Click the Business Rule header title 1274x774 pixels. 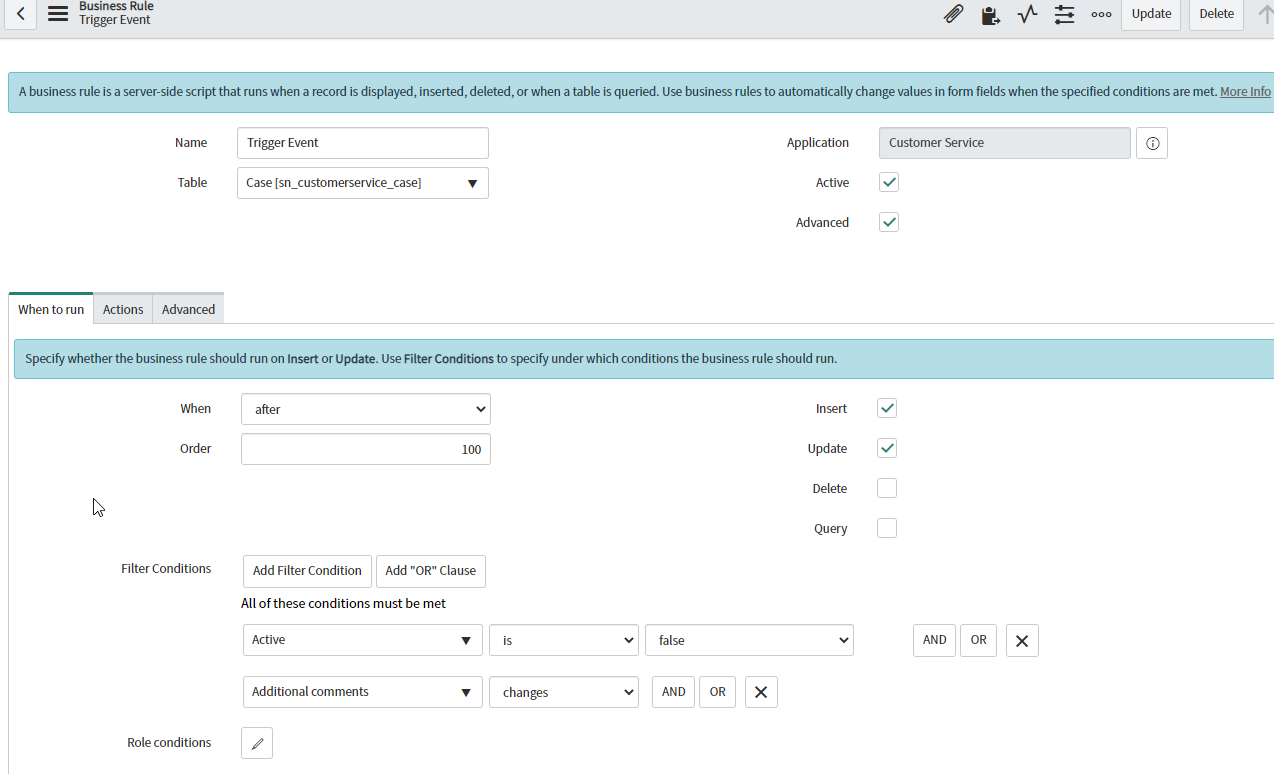(x=116, y=6)
